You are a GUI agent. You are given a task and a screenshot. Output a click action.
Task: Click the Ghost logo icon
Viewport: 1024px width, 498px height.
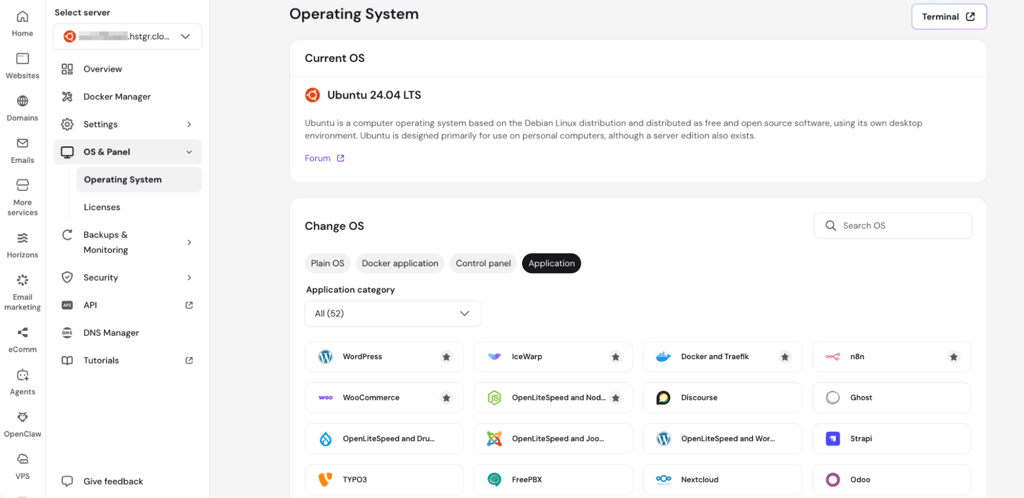click(x=833, y=397)
